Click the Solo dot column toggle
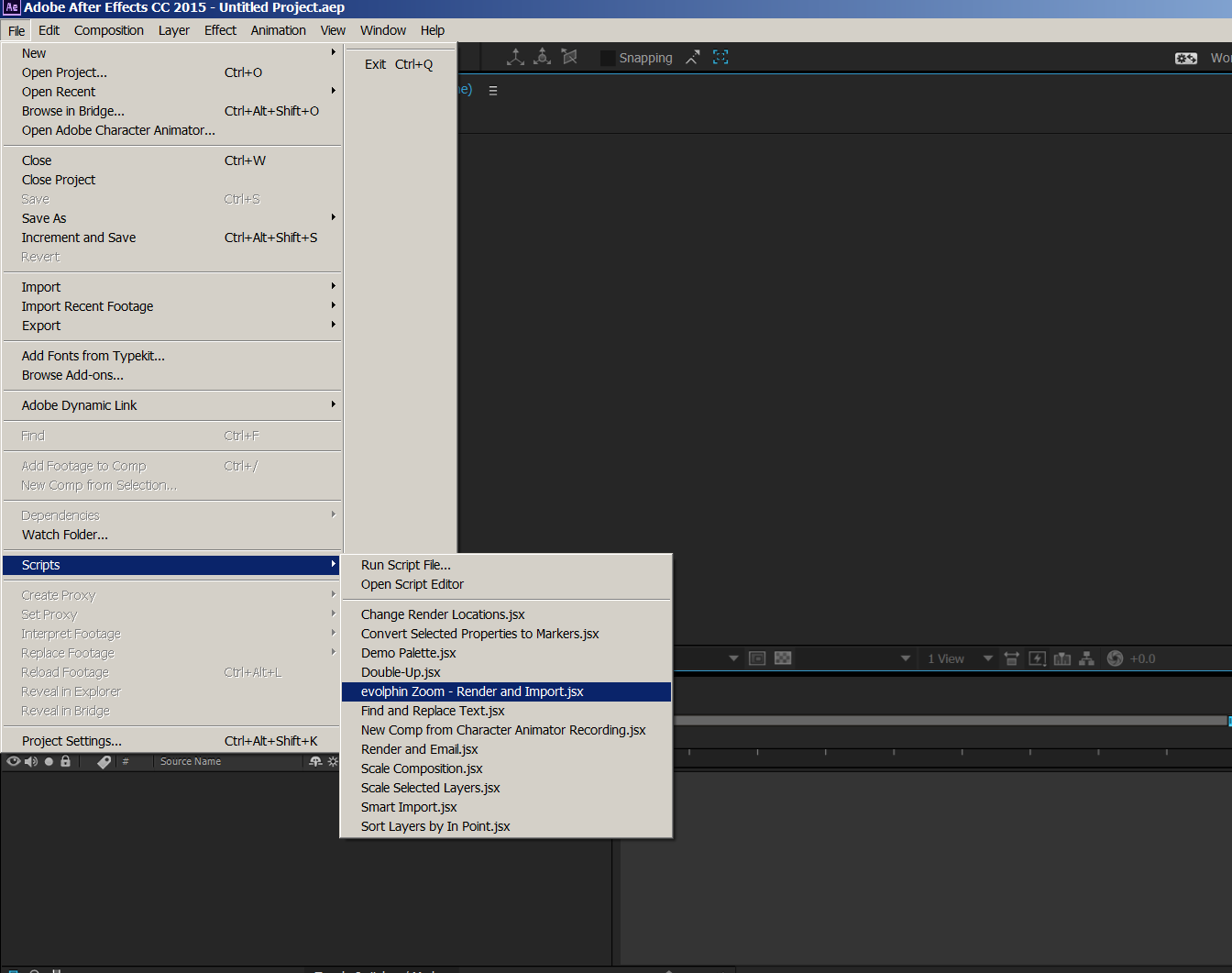This screenshot has width=1232, height=973. point(49,761)
